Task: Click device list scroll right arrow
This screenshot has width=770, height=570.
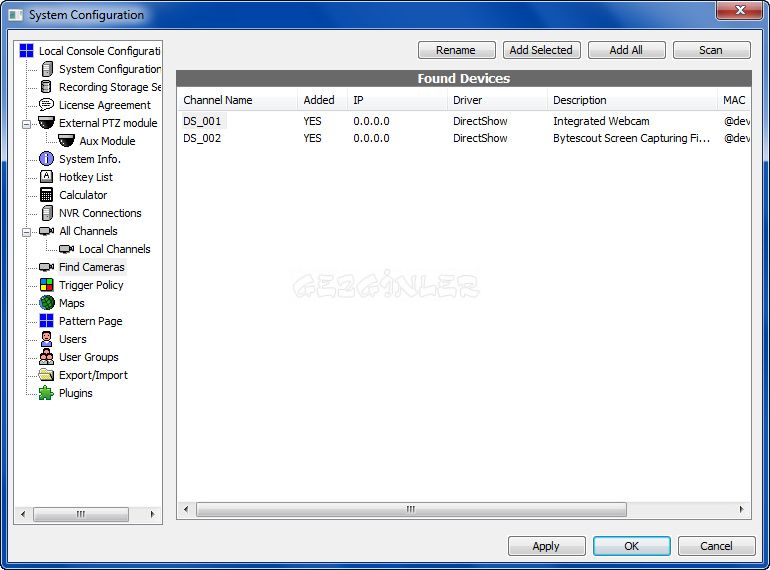Action: [x=742, y=510]
